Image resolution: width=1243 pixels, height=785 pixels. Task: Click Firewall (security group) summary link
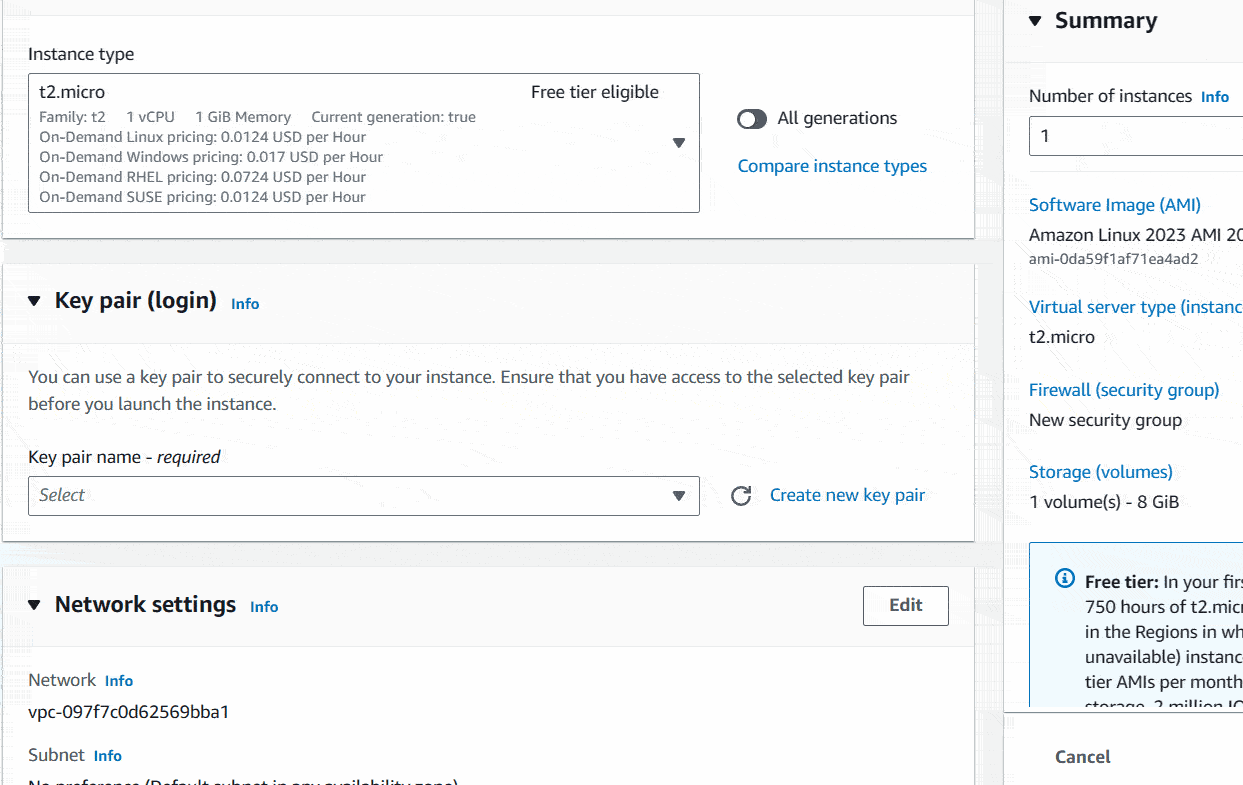(1124, 390)
